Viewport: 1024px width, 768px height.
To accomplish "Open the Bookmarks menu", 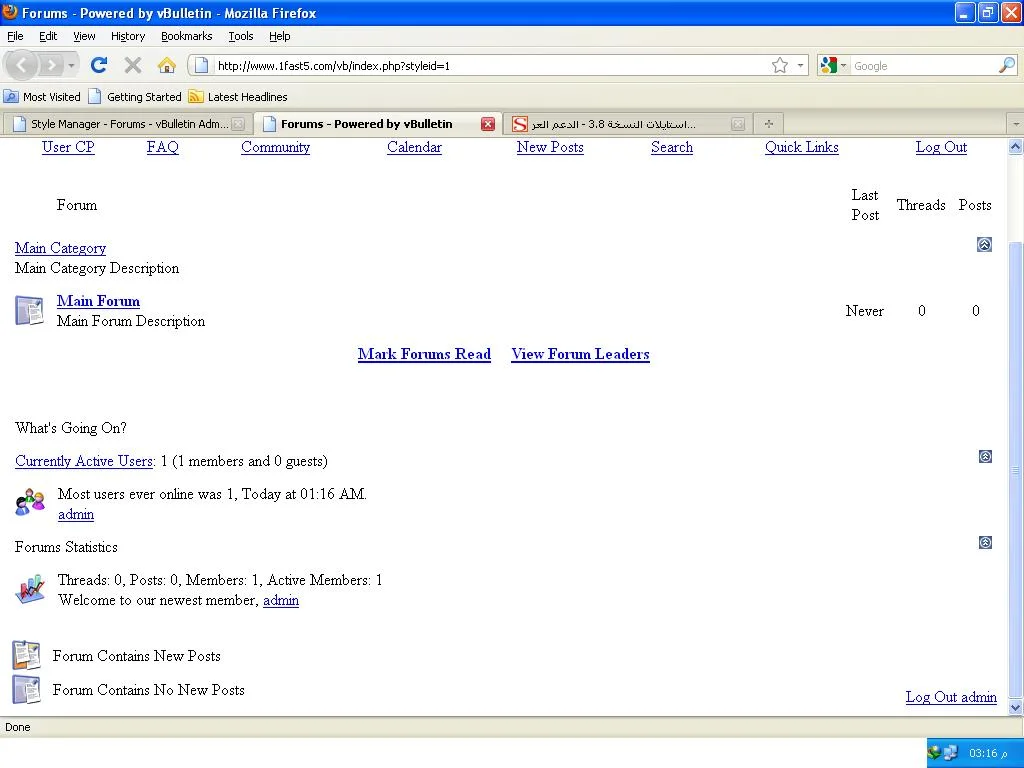I will pos(186,36).
